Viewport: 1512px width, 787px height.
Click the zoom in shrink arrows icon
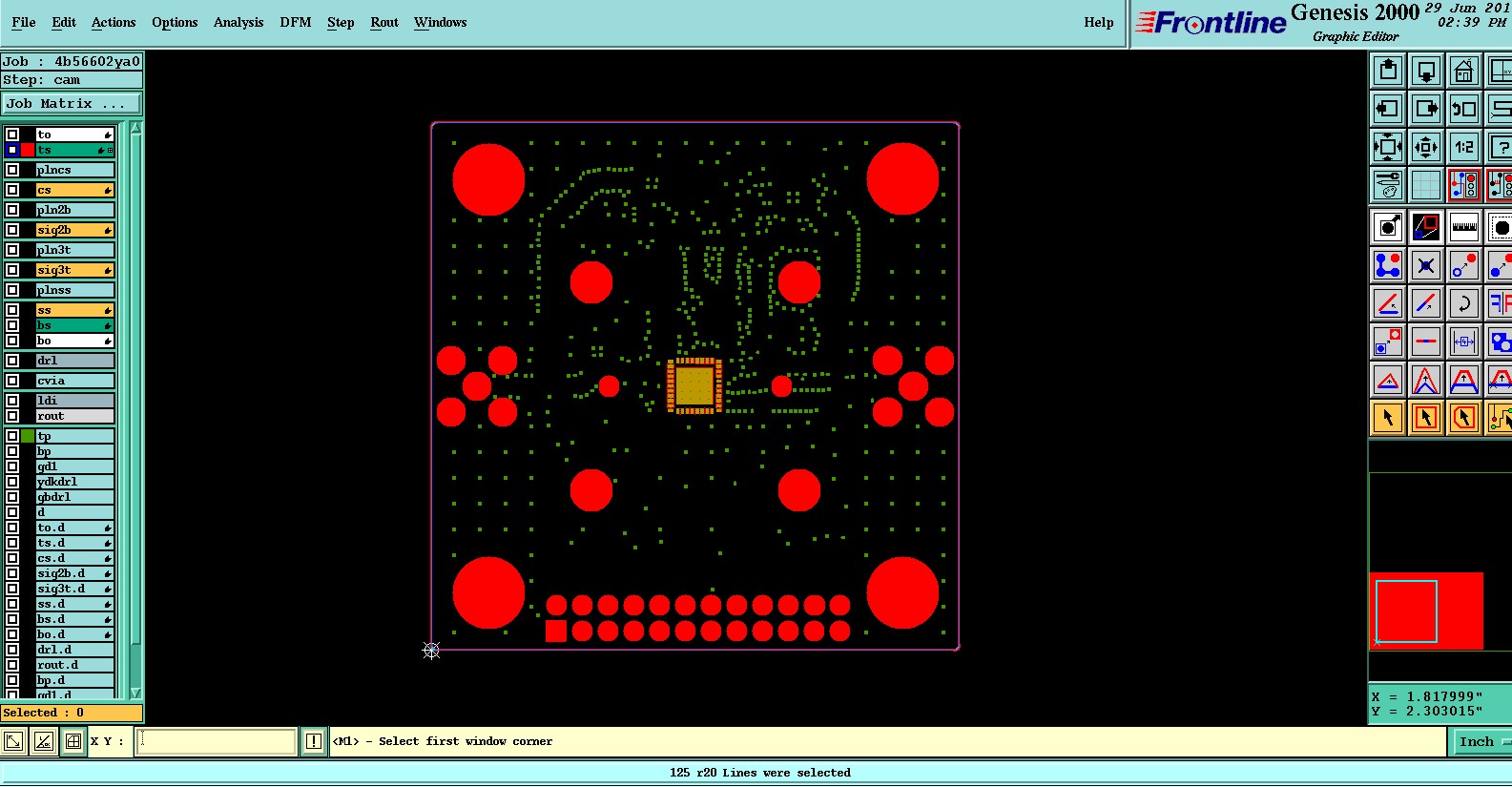coord(1426,147)
